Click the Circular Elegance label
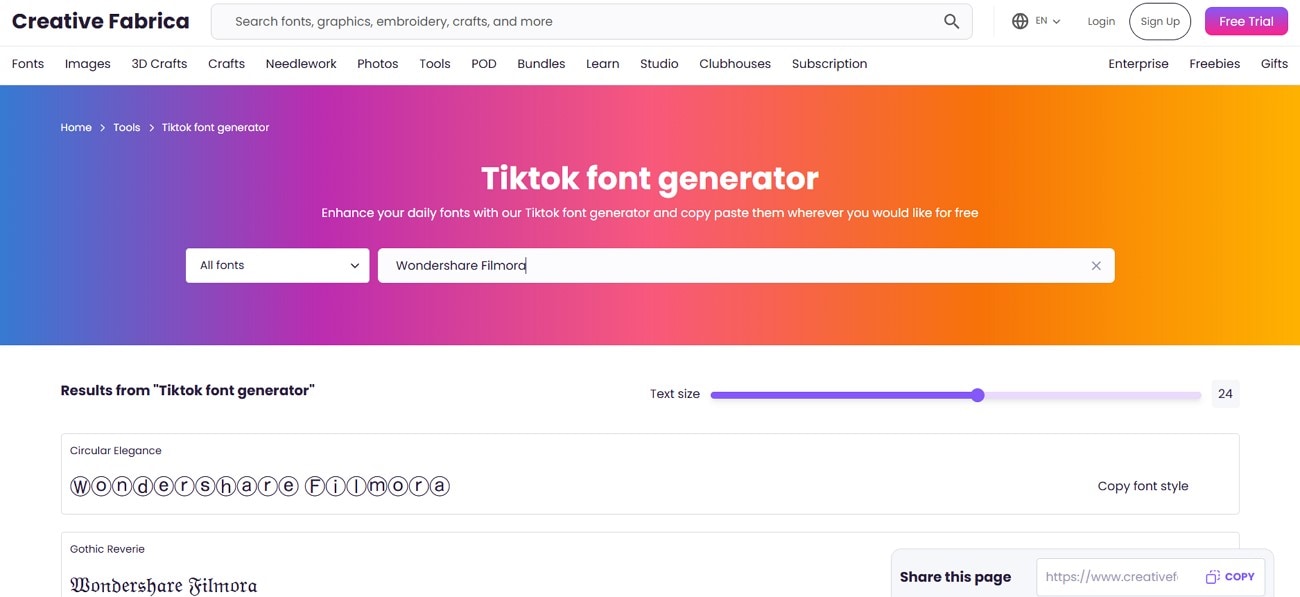Screen dimensions: 1300x597 (116, 451)
